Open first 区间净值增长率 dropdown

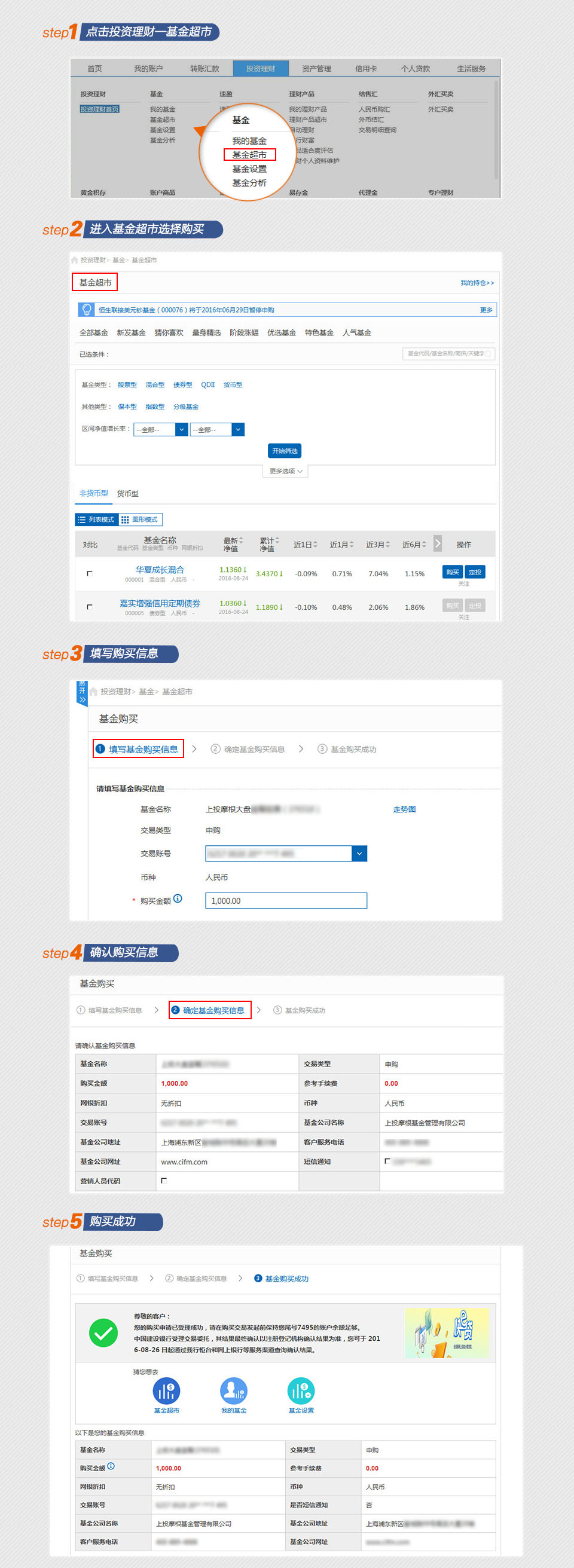(181, 429)
